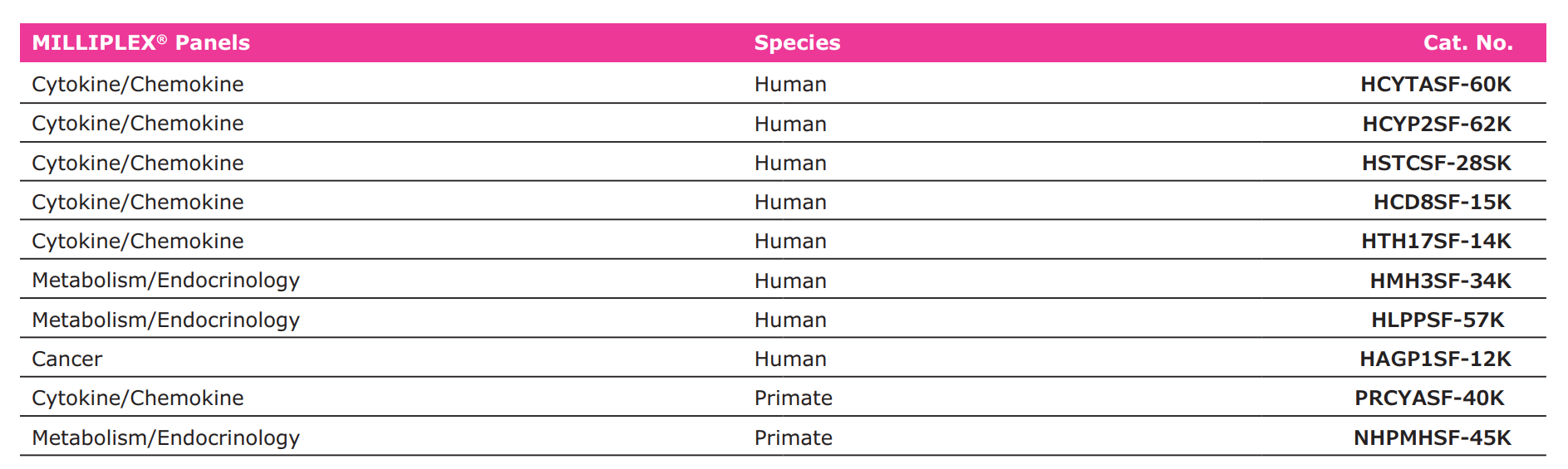The height and width of the screenshot is (469, 1568).
Task: Click Primate in the NHPMHSF-45K row
Action: click(x=793, y=438)
